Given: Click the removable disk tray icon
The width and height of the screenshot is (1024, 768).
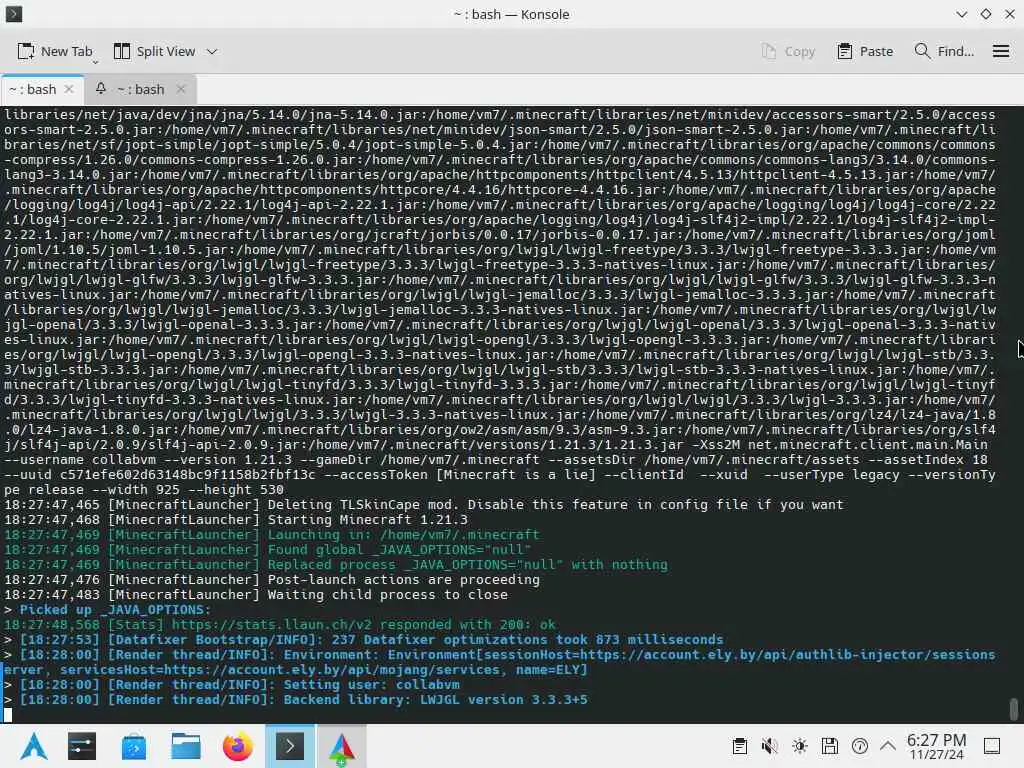Looking at the screenshot, I should coord(830,746).
